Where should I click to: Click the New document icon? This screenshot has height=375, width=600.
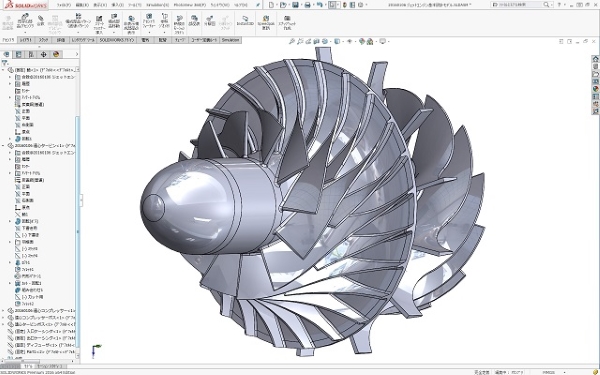pos(271,5)
